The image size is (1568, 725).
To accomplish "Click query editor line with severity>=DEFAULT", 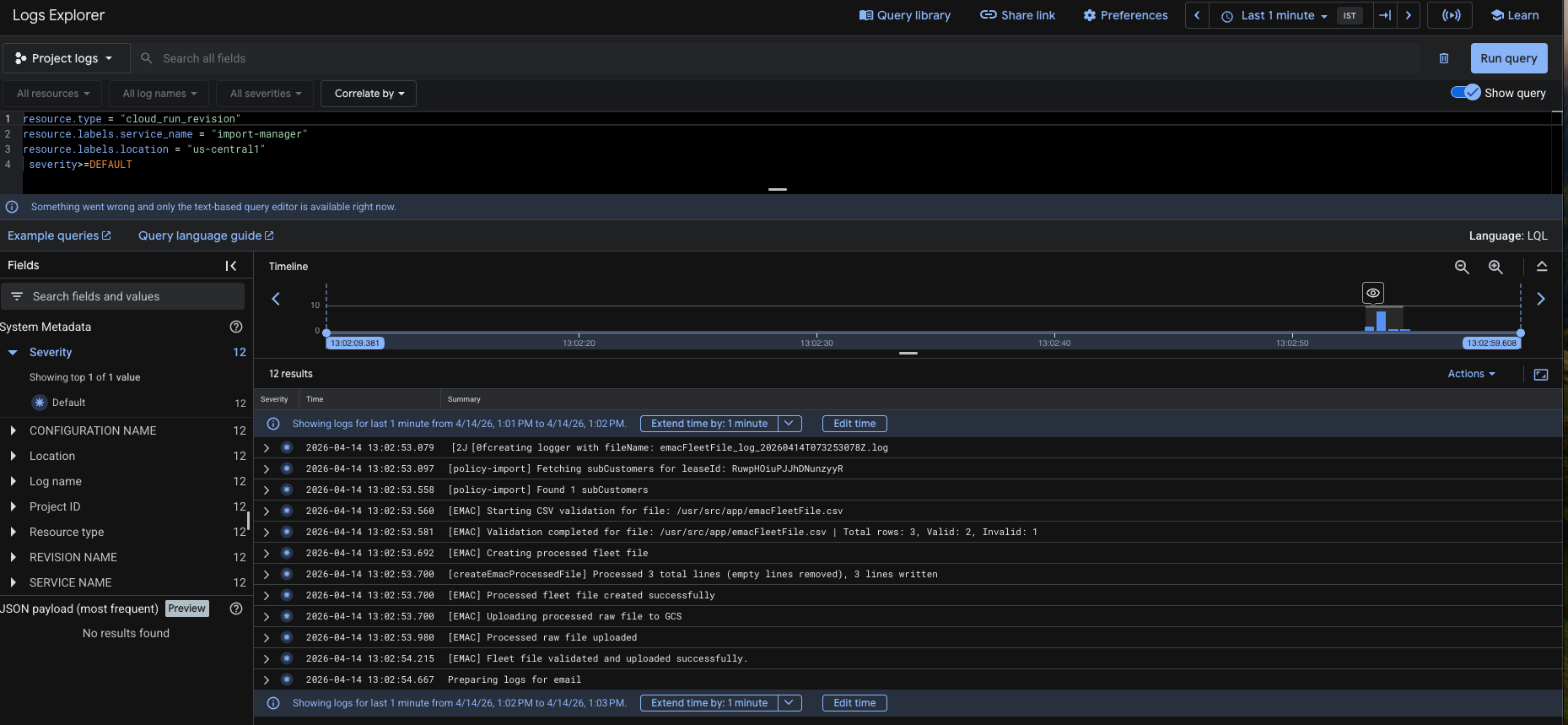I will click(x=80, y=165).
